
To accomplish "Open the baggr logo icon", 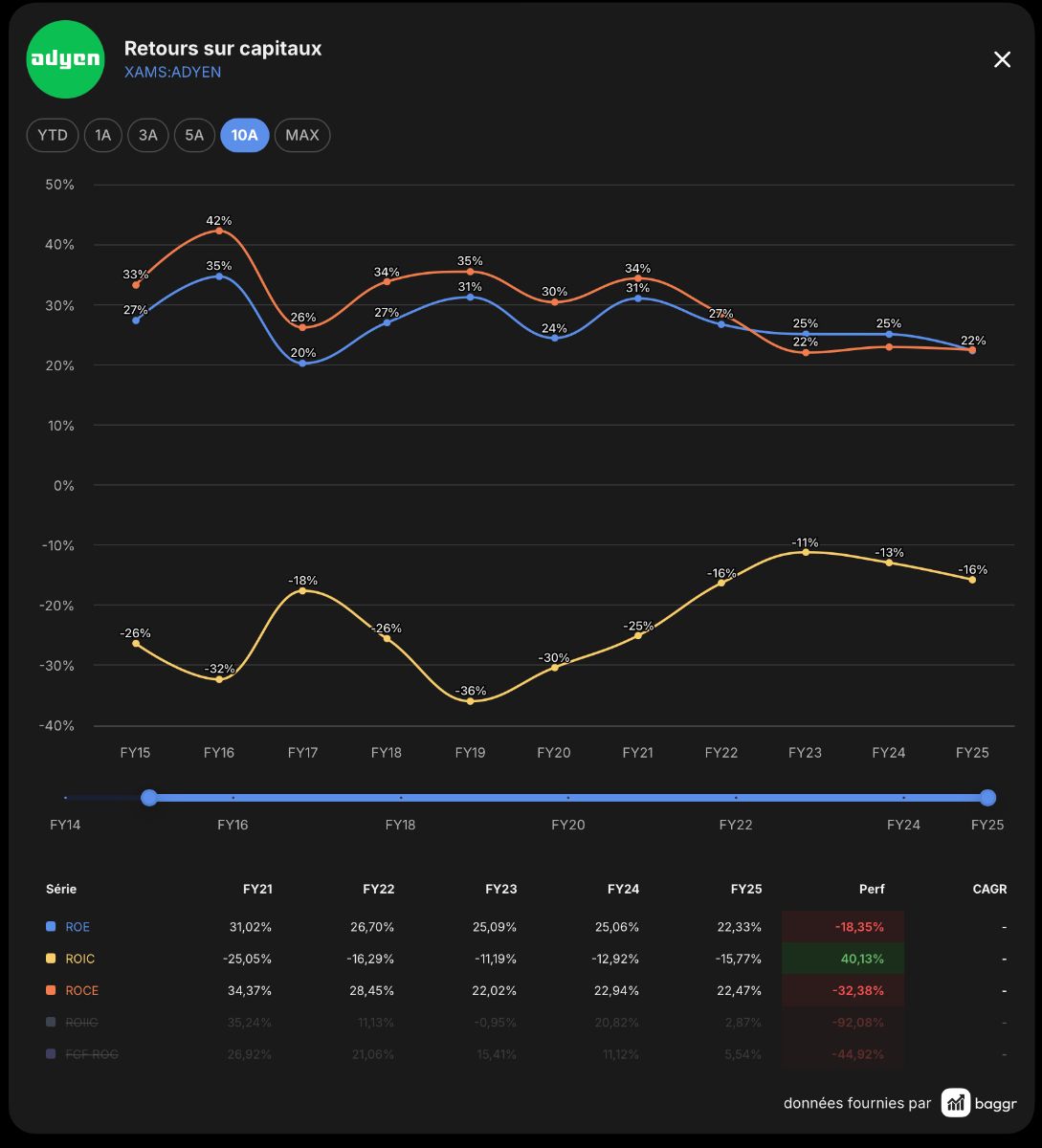I will click(955, 1103).
